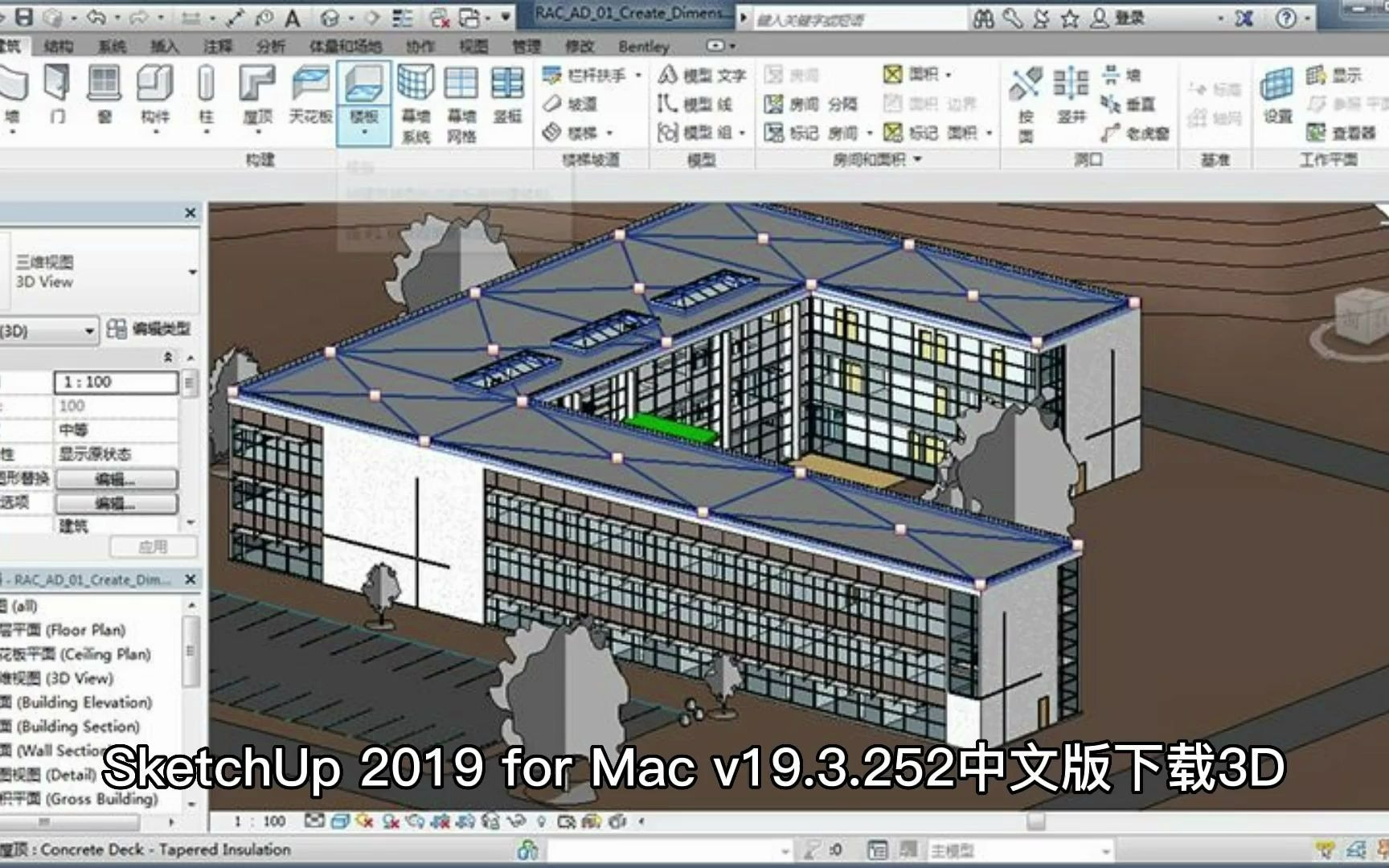The width and height of the screenshot is (1389, 868).
Task: Toggle reveal hidden elements light bulb icon
Action: click(541, 821)
